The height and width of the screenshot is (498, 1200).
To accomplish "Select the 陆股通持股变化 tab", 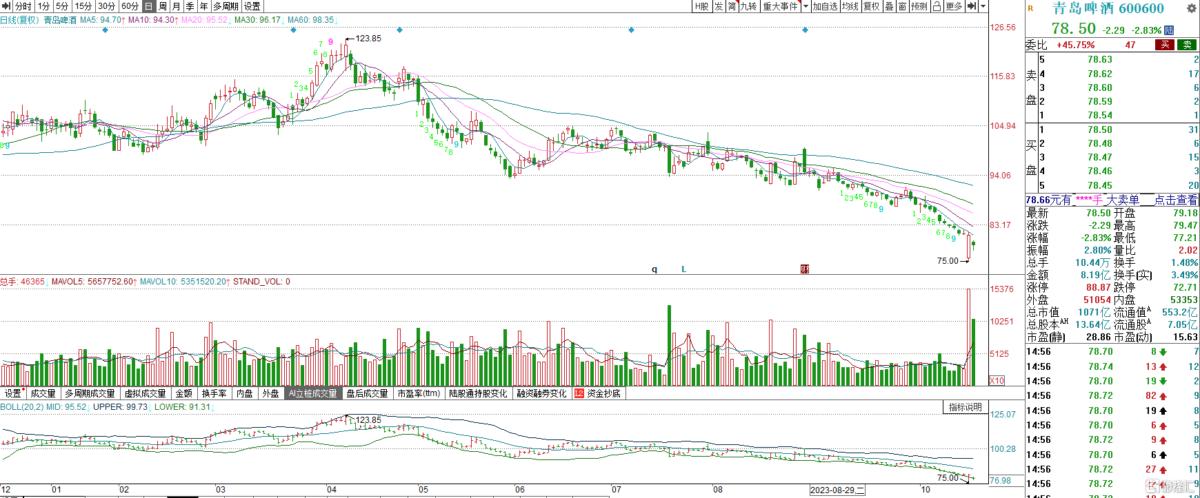I will coord(479,394).
